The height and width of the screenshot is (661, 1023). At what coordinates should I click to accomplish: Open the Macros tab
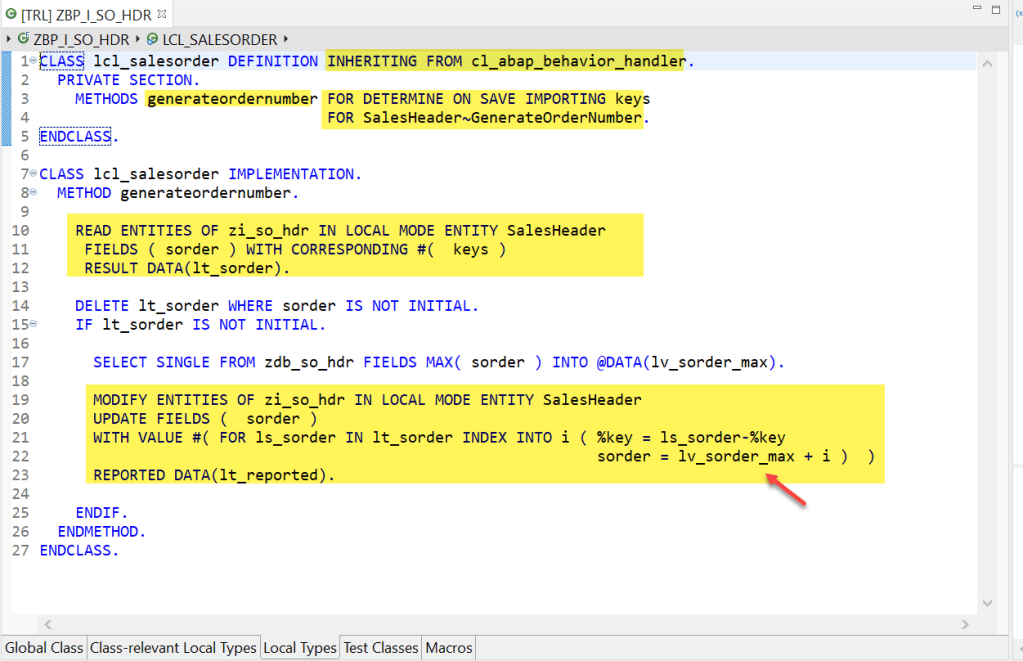[449, 648]
